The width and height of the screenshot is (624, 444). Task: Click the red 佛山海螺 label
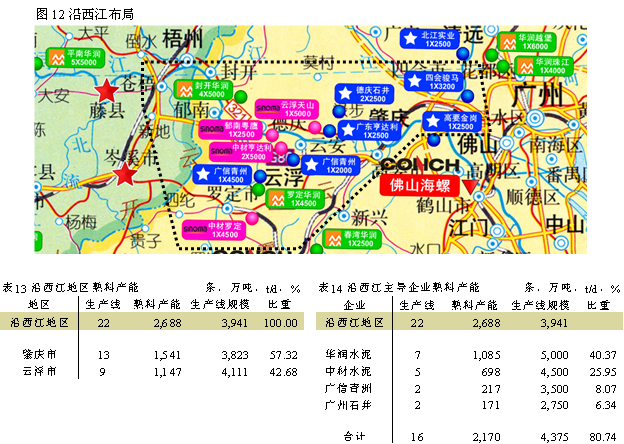point(420,185)
